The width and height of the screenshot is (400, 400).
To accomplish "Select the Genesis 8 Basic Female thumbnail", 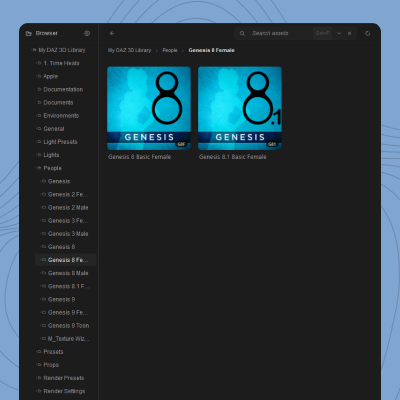I will [x=149, y=108].
